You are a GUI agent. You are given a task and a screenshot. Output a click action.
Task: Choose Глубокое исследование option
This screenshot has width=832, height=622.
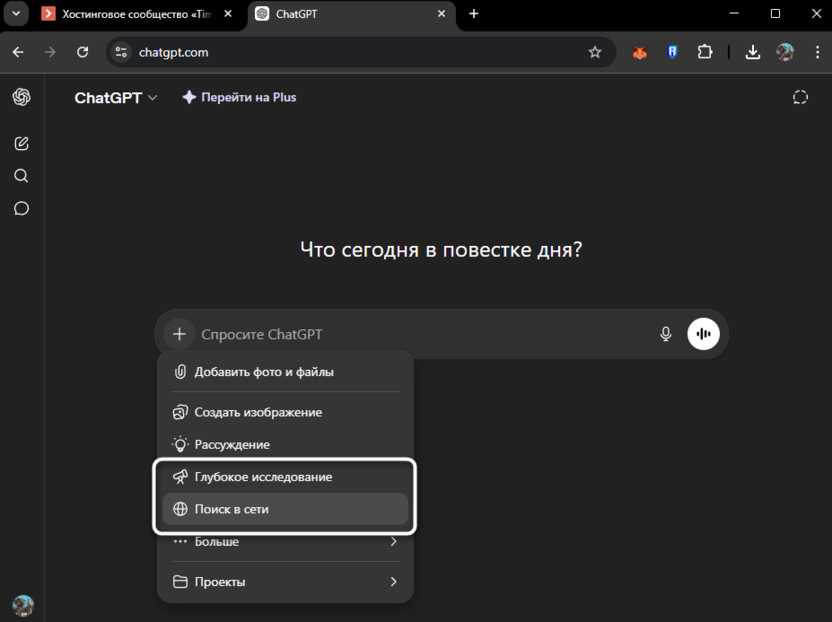pos(285,477)
